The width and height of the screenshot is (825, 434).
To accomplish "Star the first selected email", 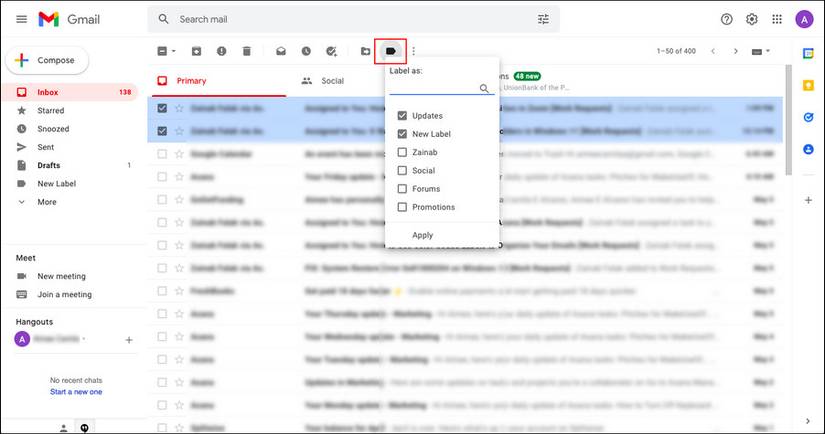I will pos(179,108).
